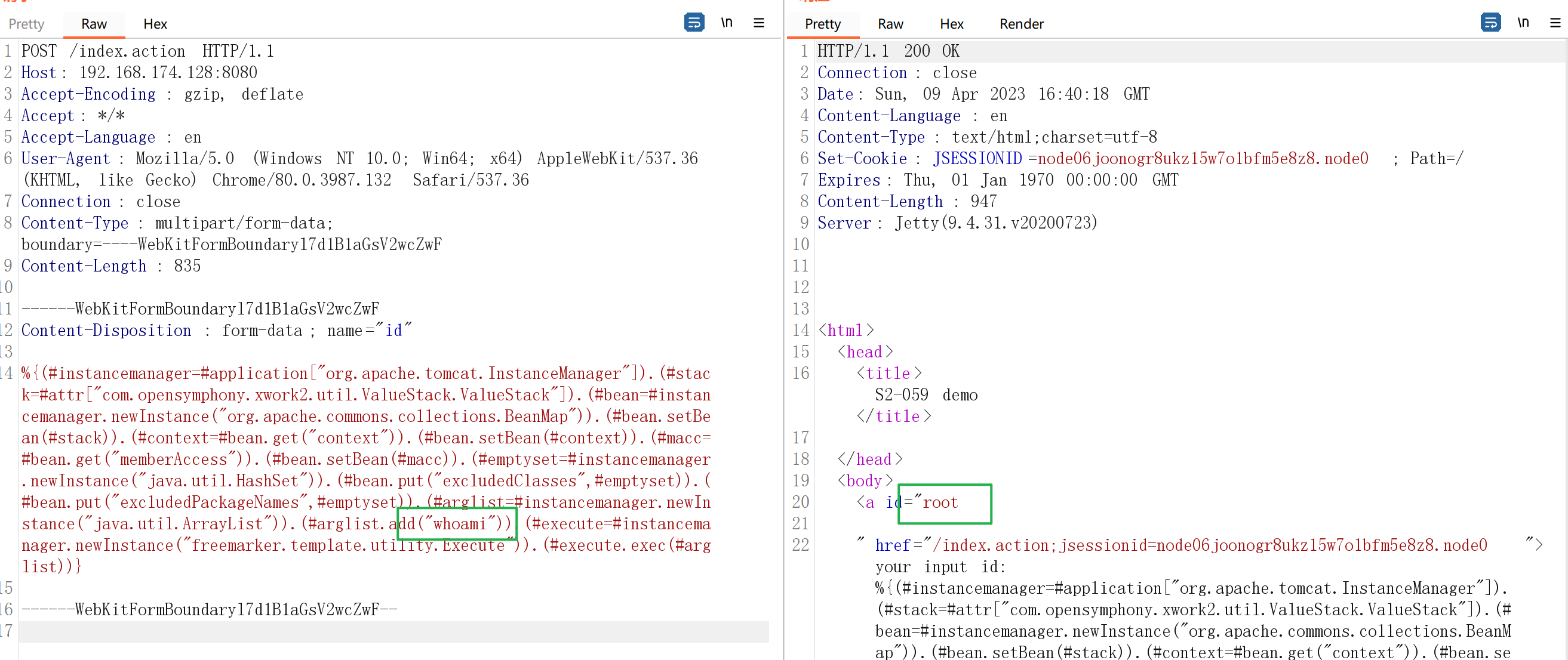
Task: Click the closing WebKitFormBoundary line ending with --
Action: 210,609
